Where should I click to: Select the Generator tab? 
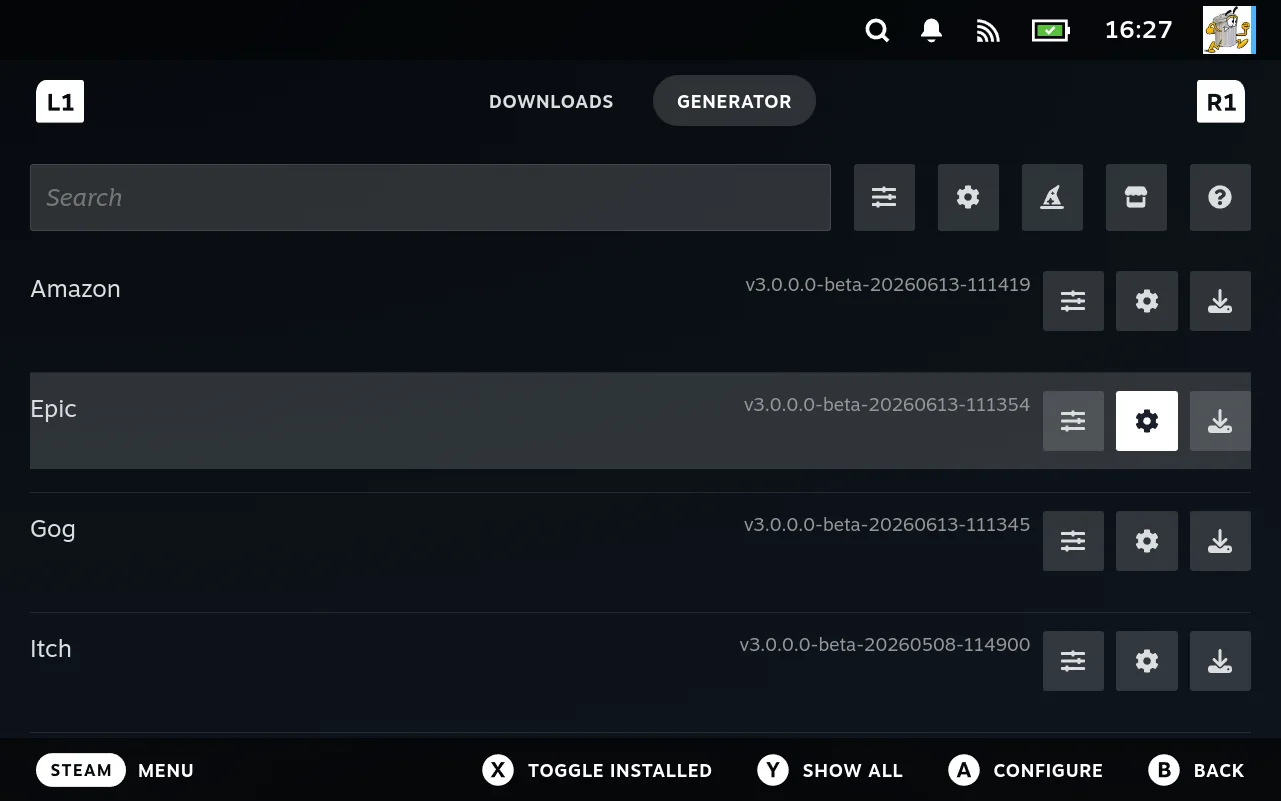click(734, 101)
